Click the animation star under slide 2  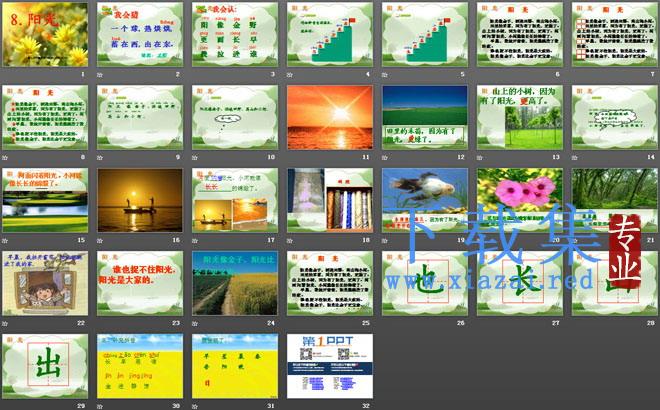[100, 75]
